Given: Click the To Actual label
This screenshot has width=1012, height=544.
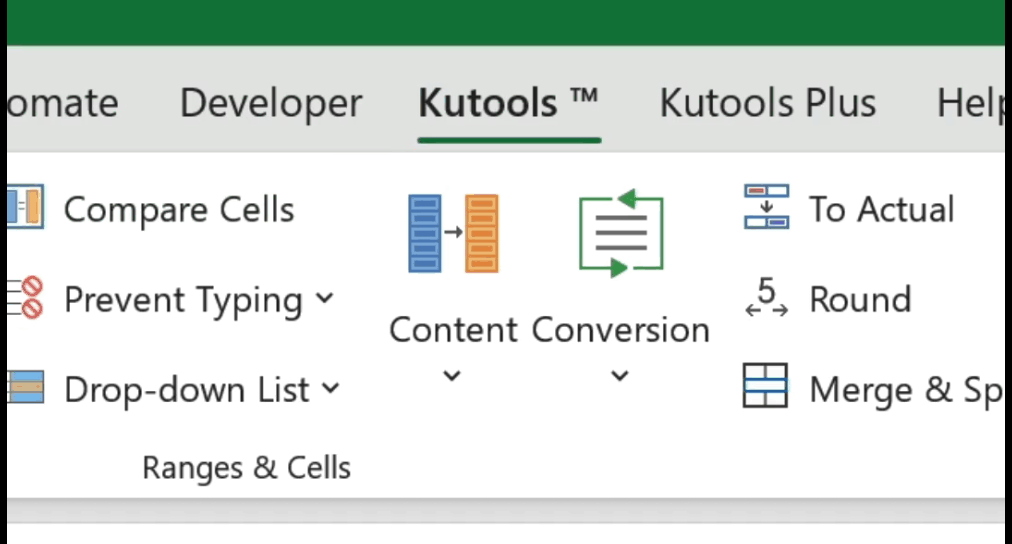Looking at the screenshot, I should coord(882,210).
